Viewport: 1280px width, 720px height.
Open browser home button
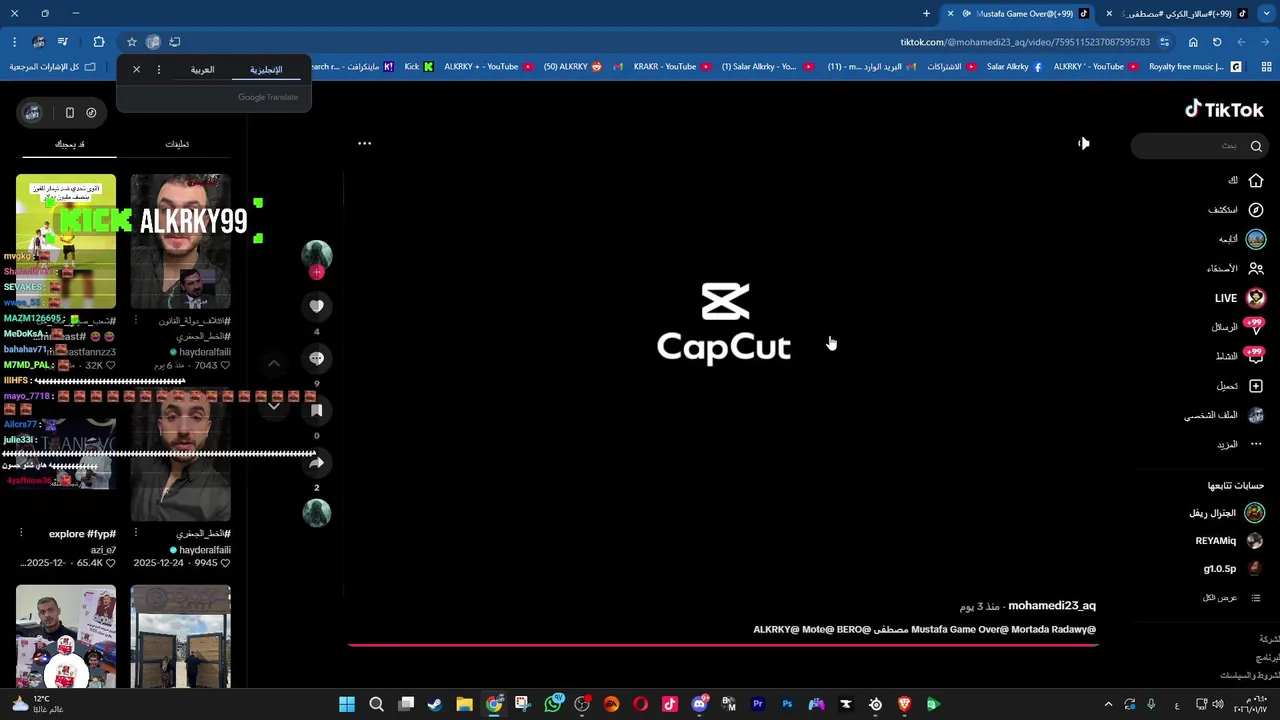pyautogui.click(x=1193, y=42)
